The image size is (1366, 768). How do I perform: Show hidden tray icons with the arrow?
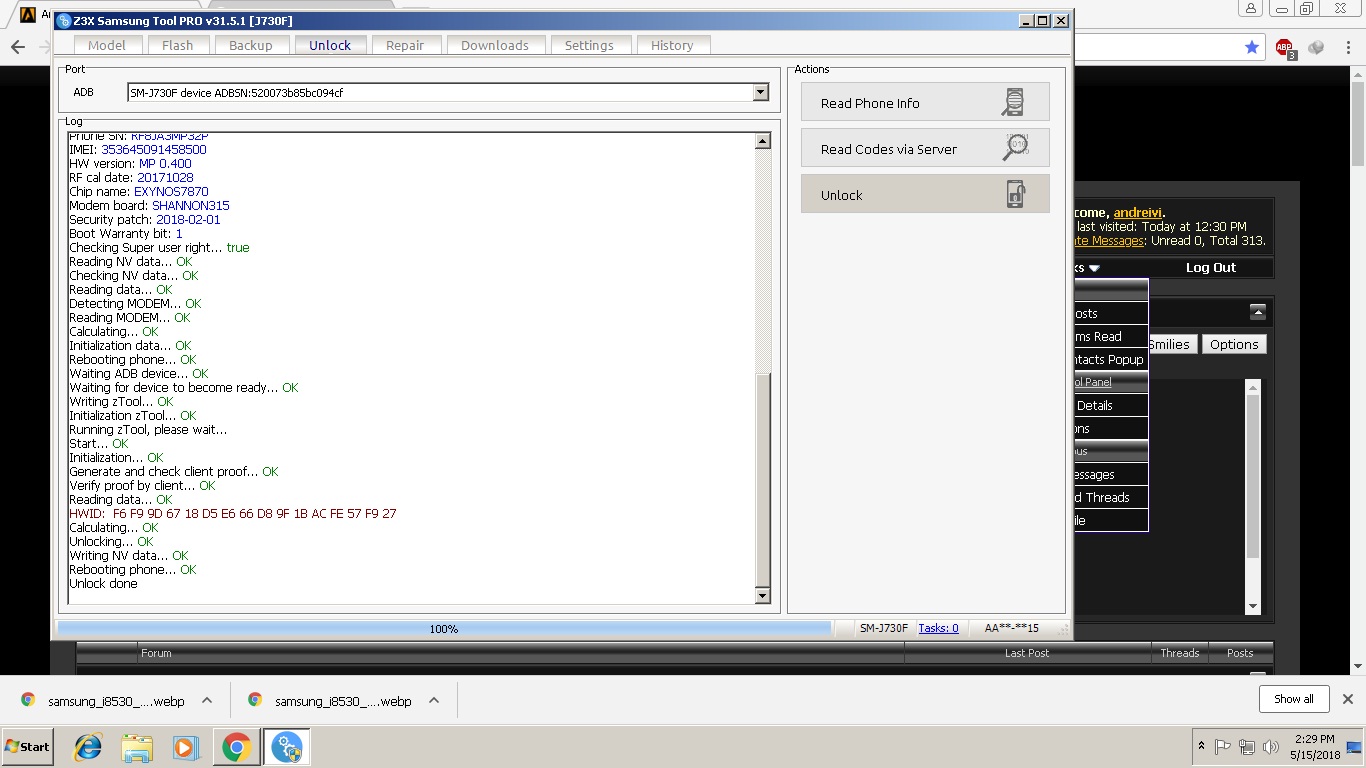click(1200, 747)
